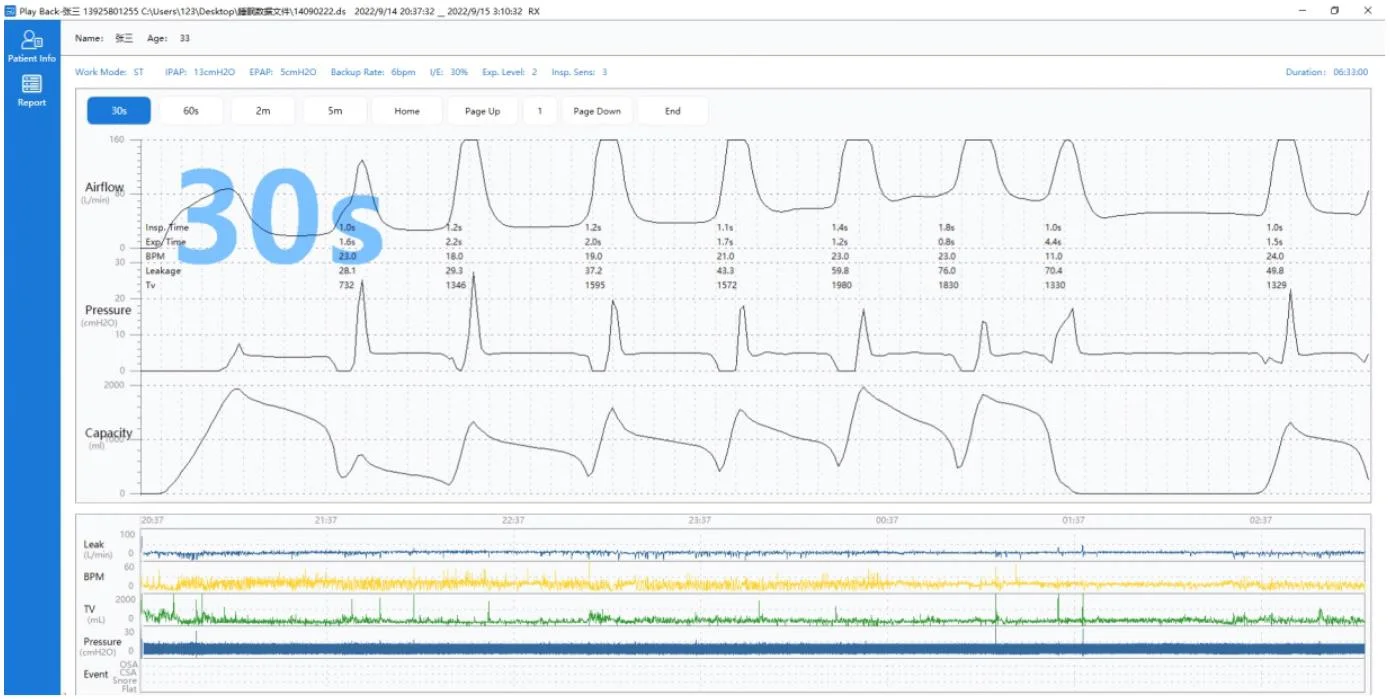Switch to the 60s time scale
The width and height of the screenshot is (1390, 699).
click(x=191, y=111)
